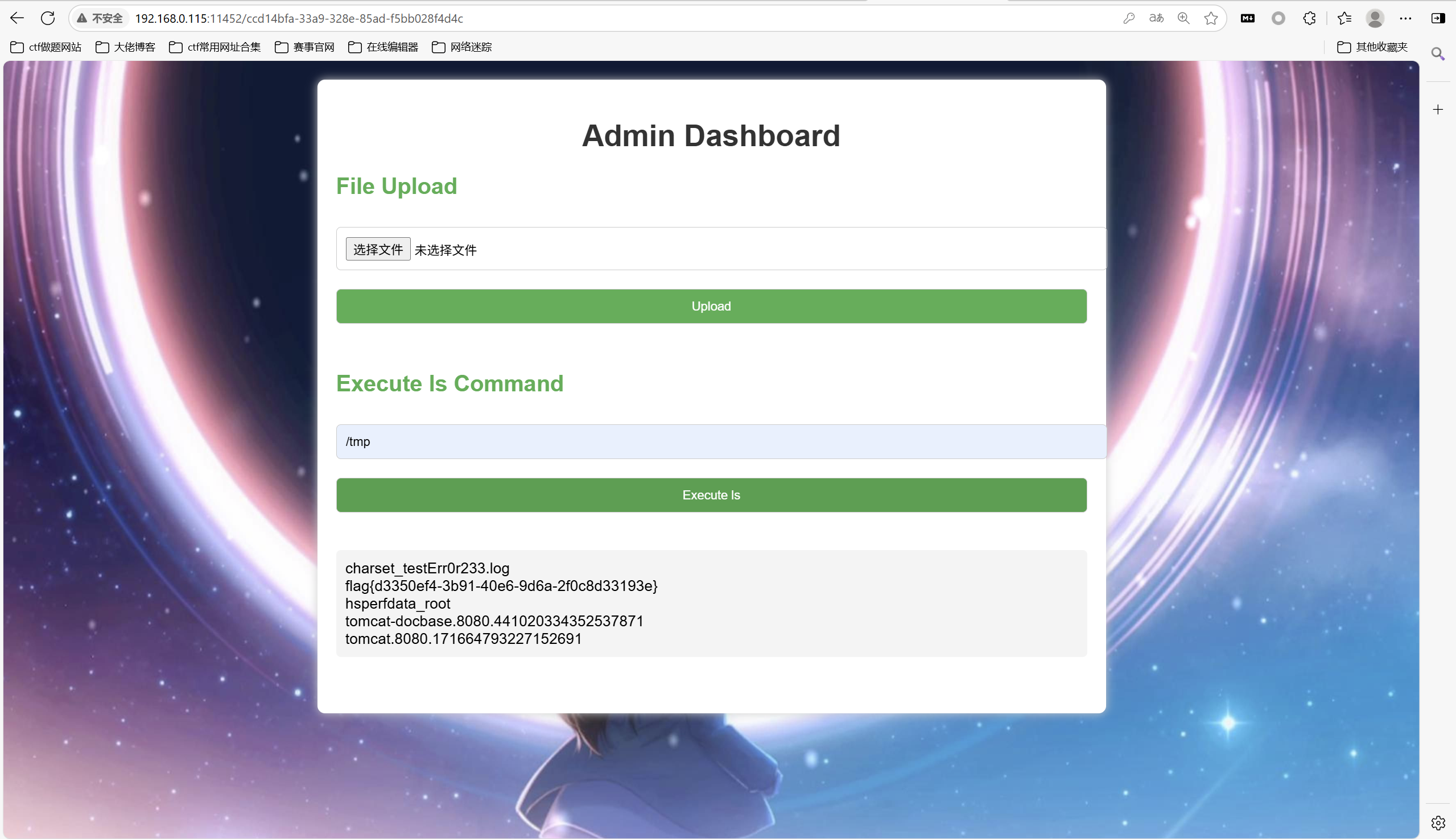
Task: Open the browser settings ellipsis menu
Action: point(1405,18)
